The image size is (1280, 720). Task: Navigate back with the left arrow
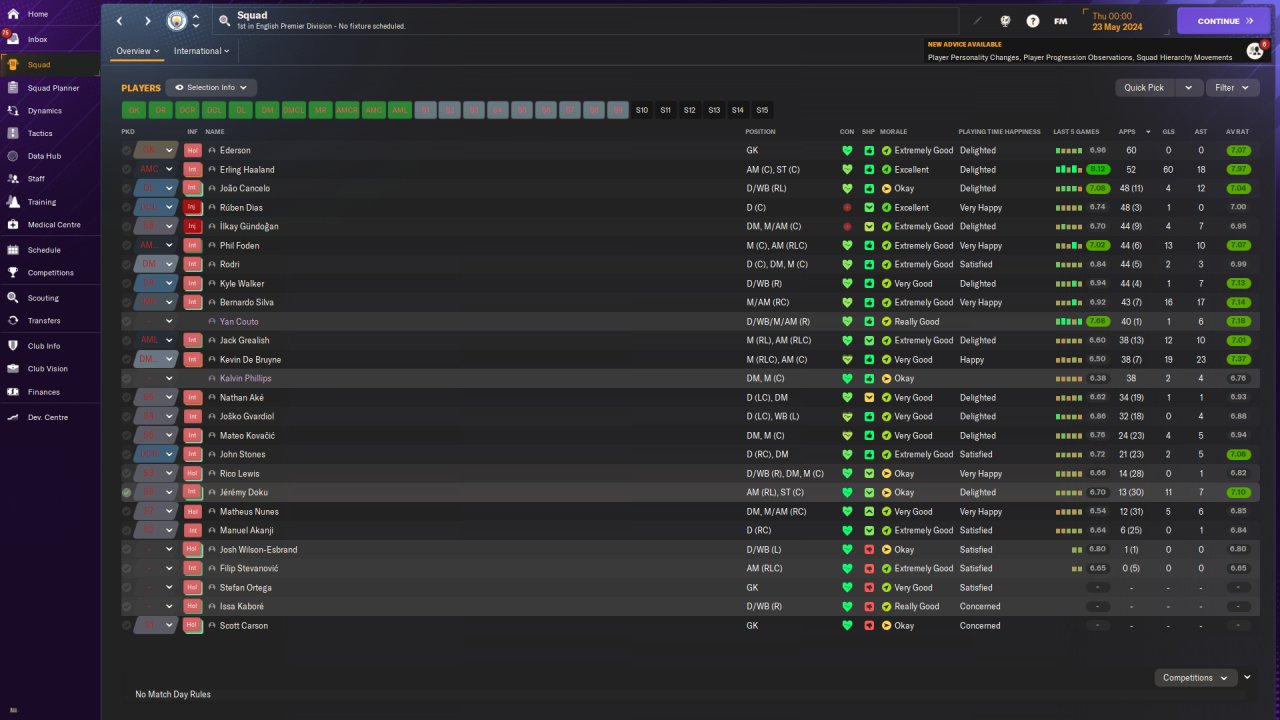[120, 21]
